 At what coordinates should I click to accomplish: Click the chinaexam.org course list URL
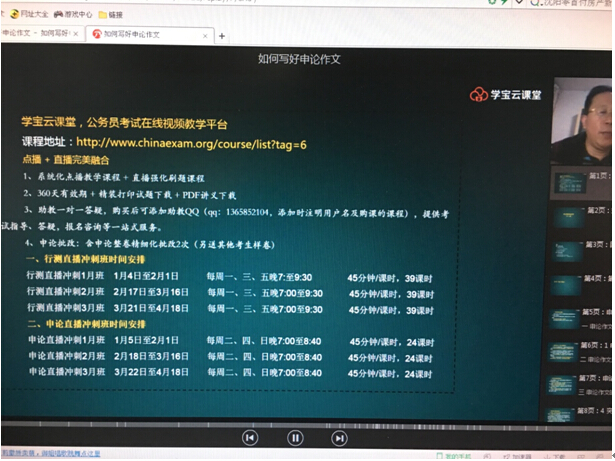click(x=191, y=144)
